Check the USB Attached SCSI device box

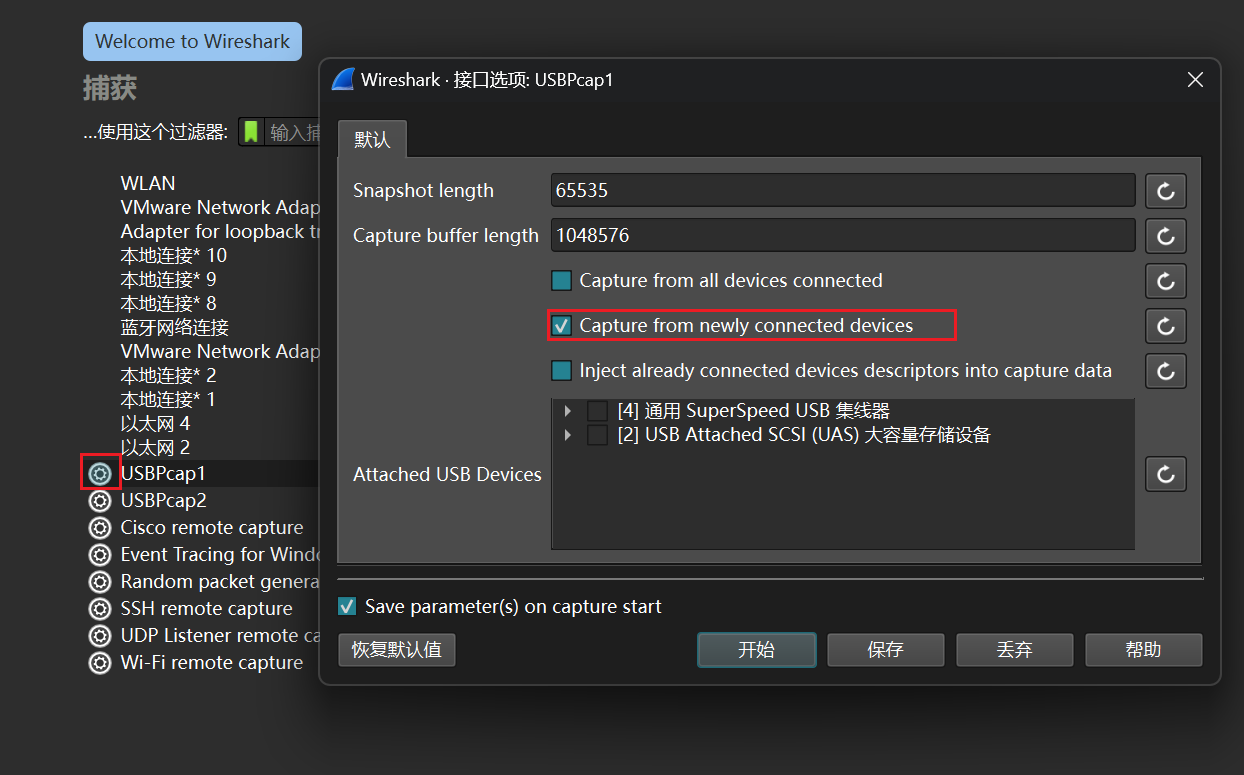click(x=597, y=435)
